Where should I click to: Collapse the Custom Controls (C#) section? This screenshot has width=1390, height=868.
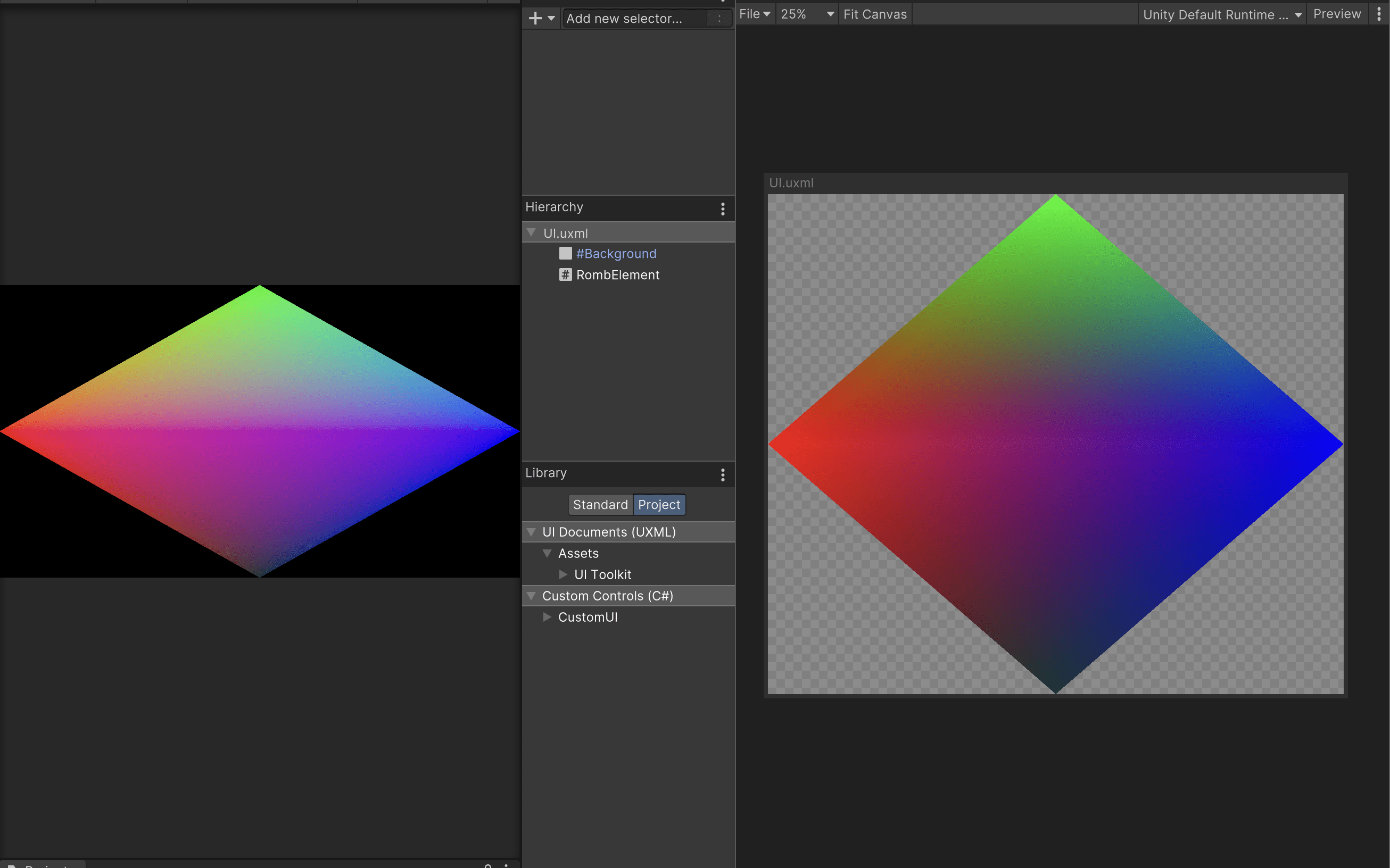tap(531, 595)
